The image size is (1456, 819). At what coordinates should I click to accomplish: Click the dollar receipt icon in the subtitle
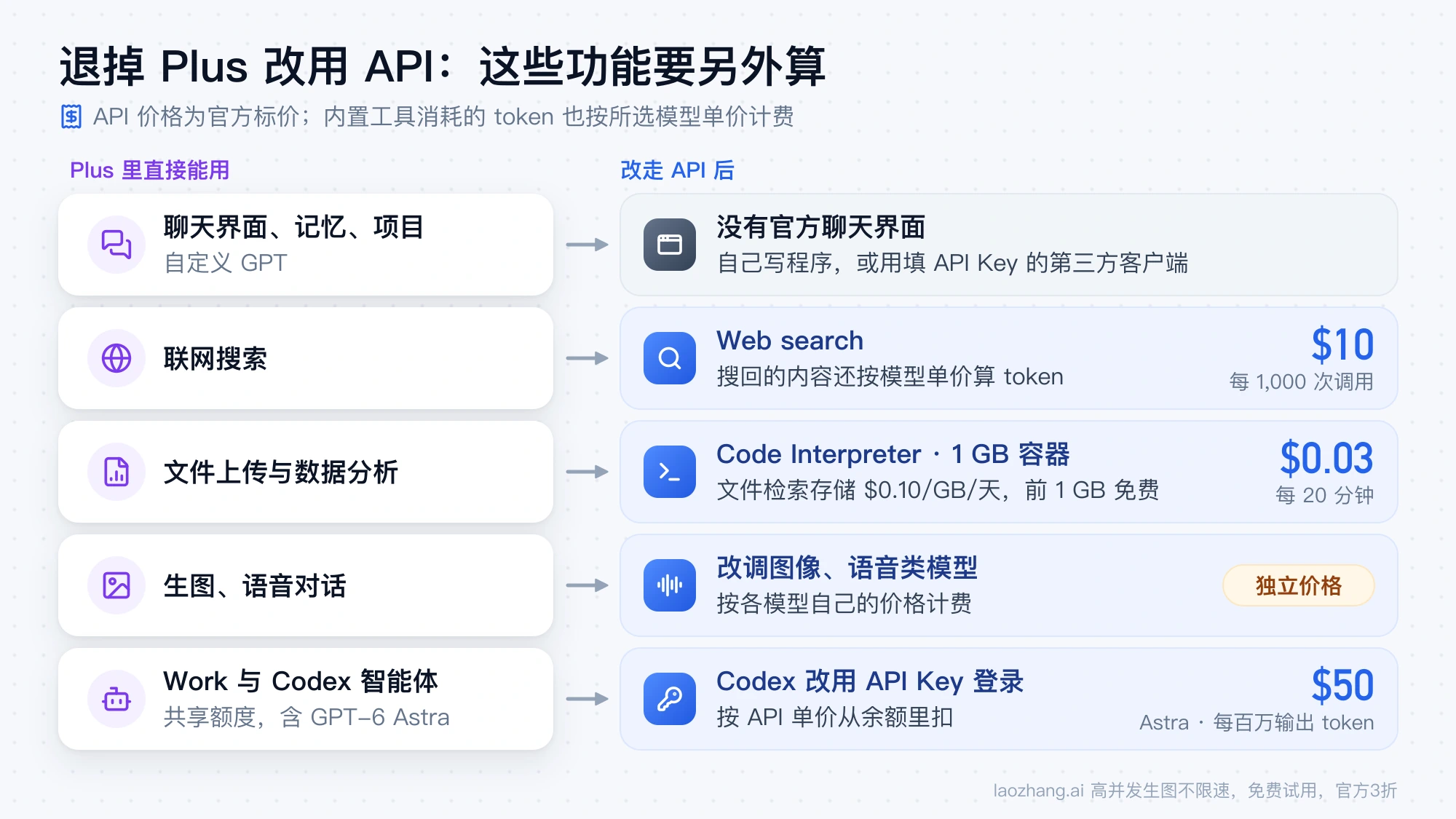click(71, 116)
